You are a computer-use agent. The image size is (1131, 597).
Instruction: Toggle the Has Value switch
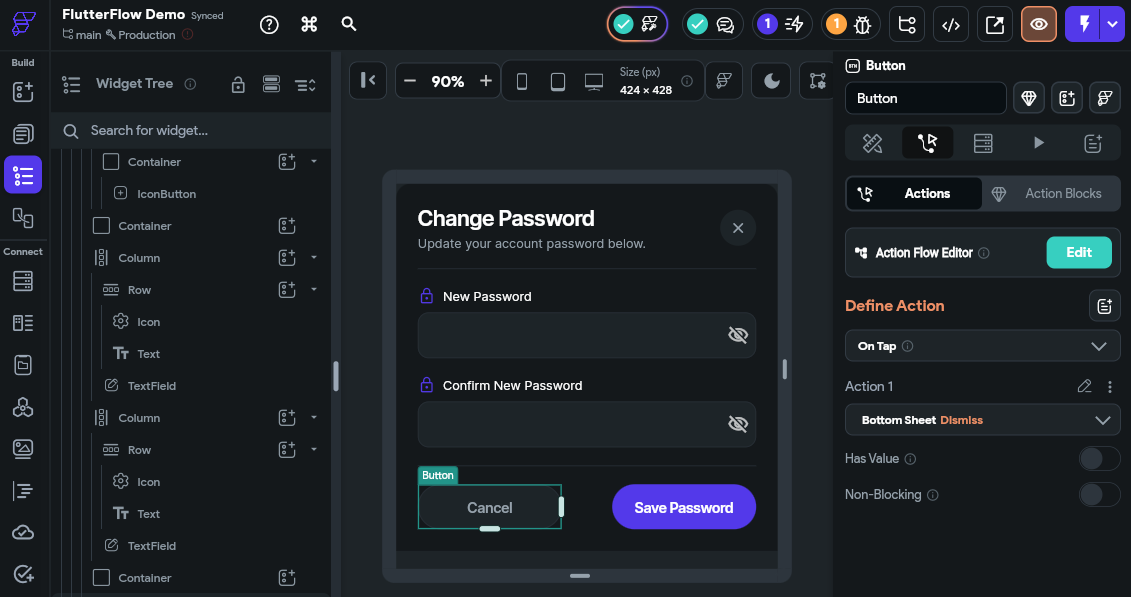[1099, 459]
